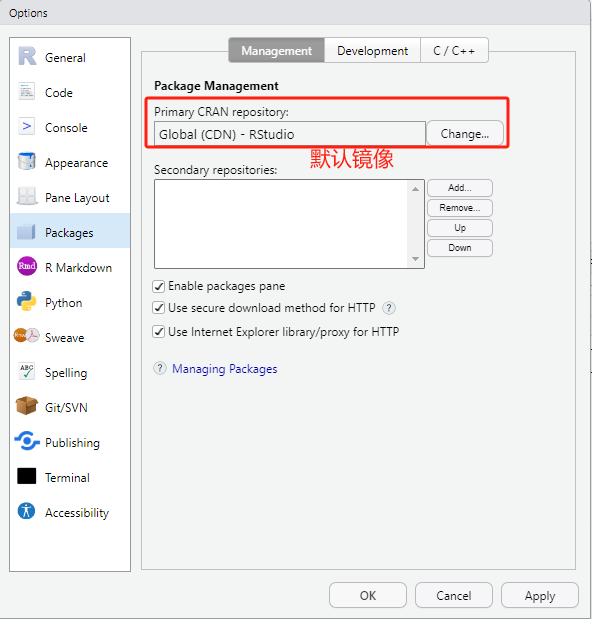
Task: Open the Managing Packages link
Action: (x=225, y=369)
